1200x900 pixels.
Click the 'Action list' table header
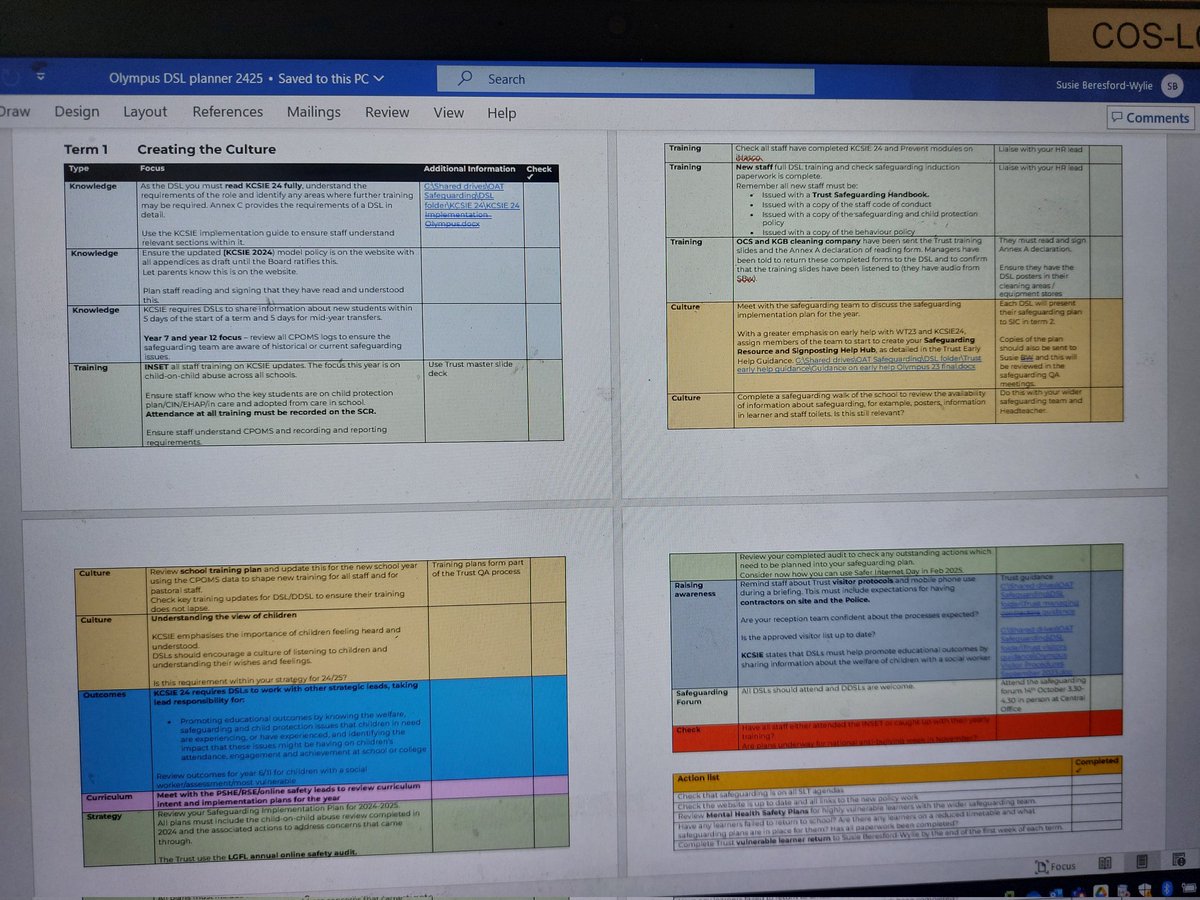point(699,778)
